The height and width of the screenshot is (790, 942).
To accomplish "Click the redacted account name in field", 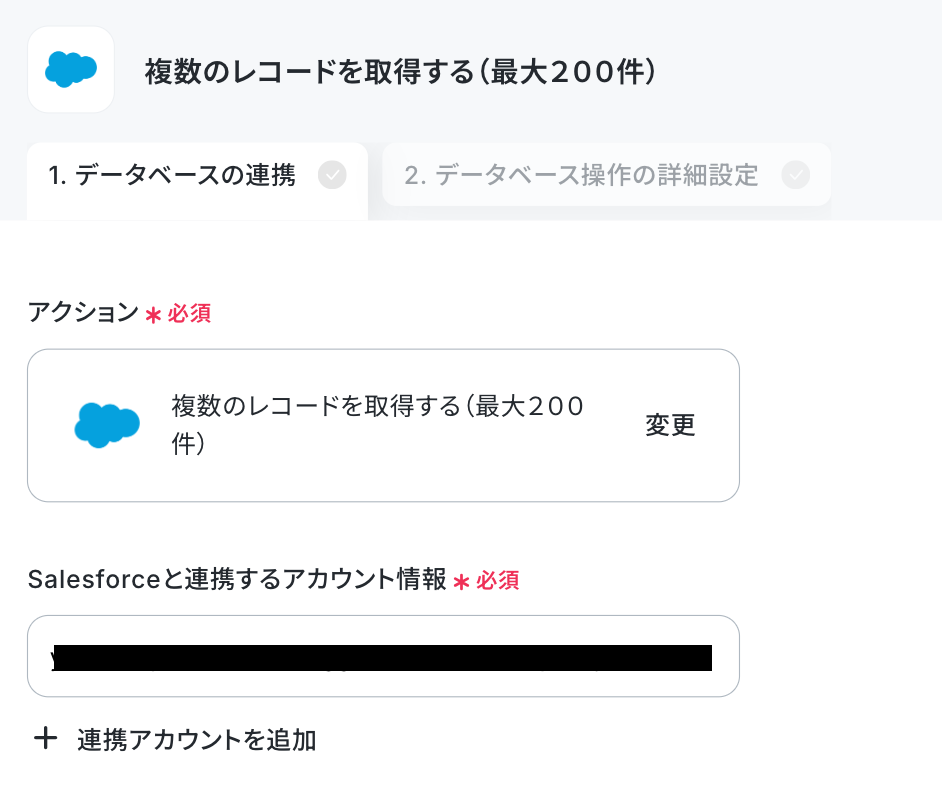I will [382, 658].
